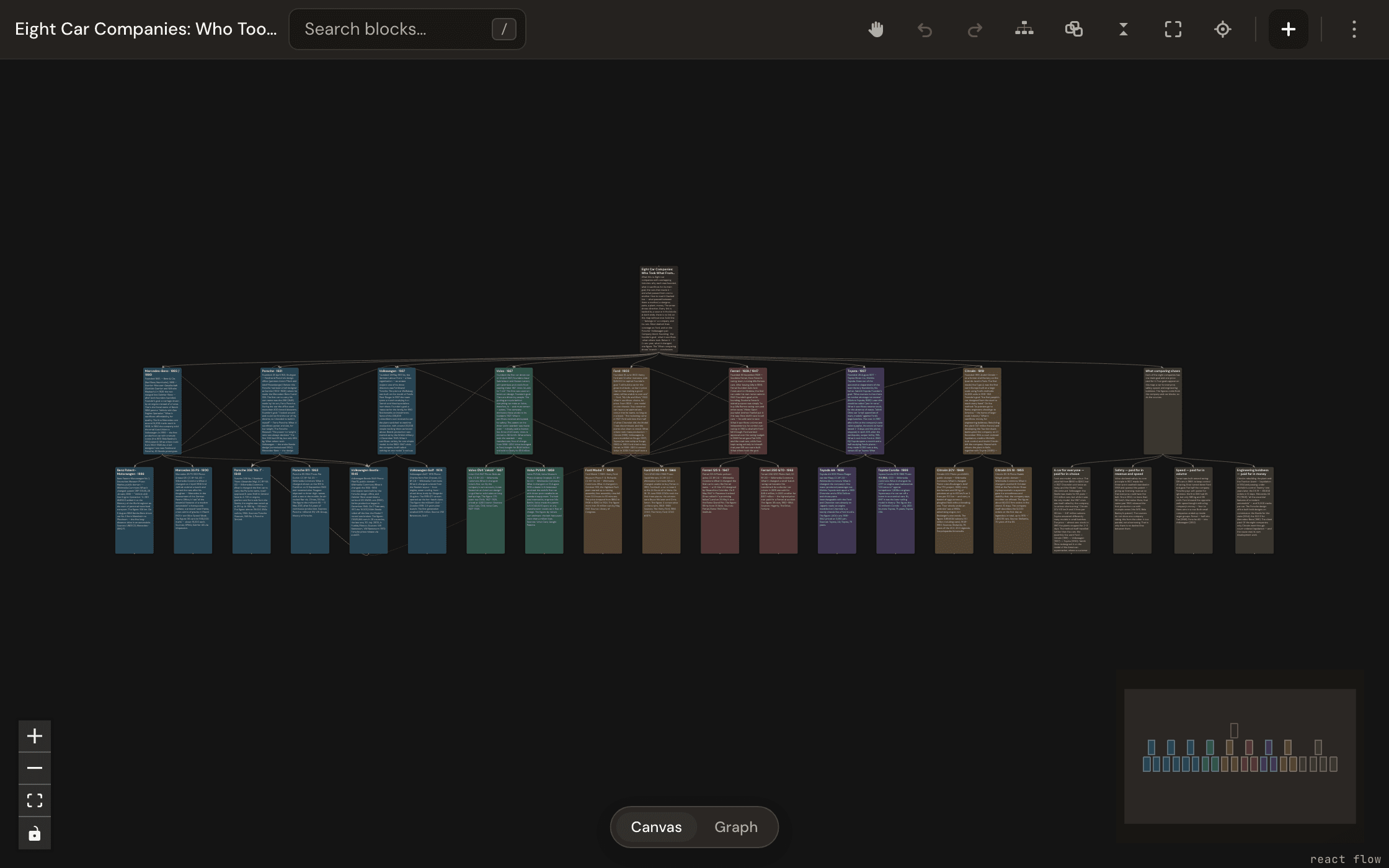Select the Ford 1903 block
Image resolution: width=1389 pixels, height=868 pixels.
(x=631, y=411)
